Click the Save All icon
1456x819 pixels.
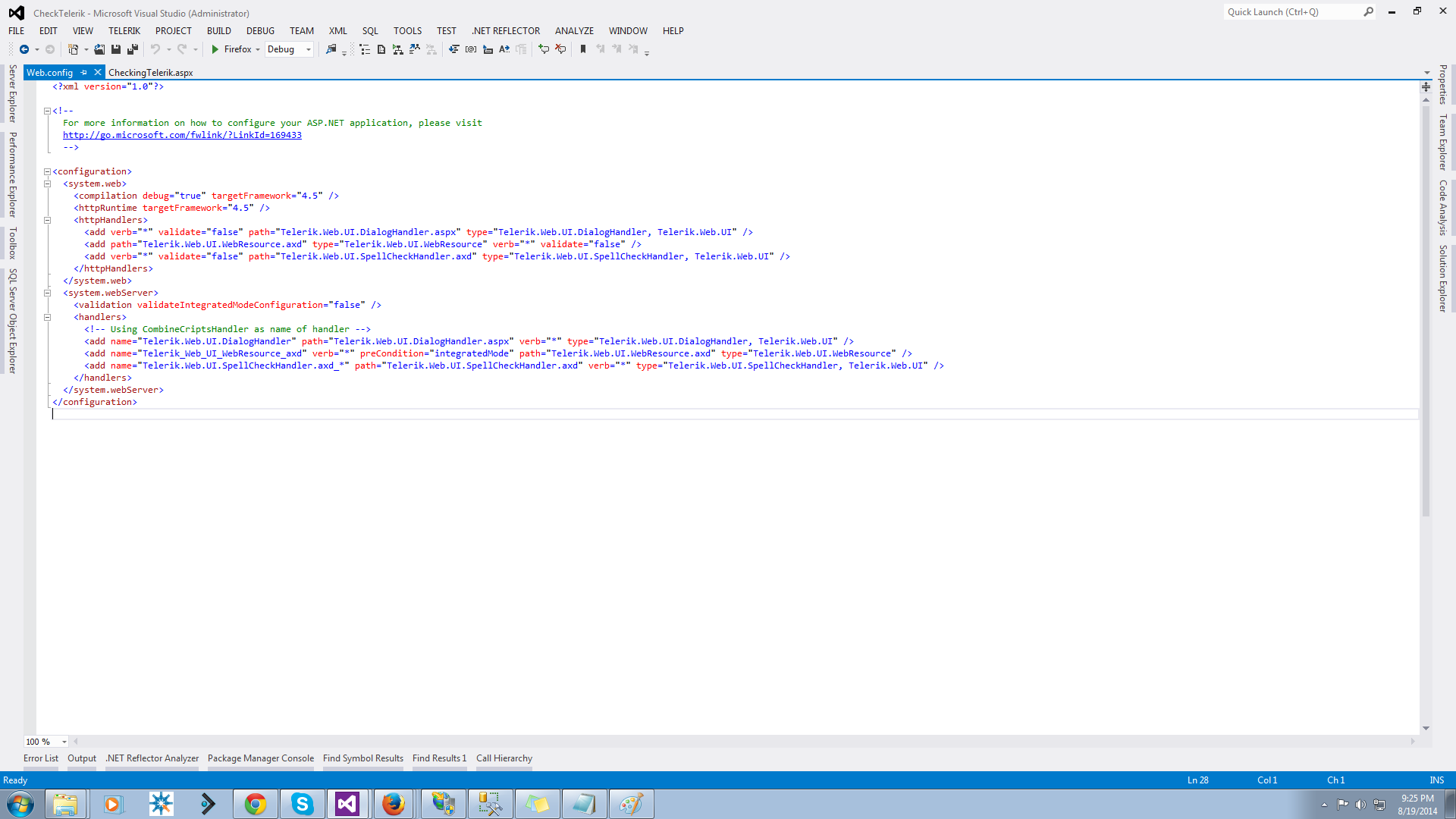click(x=133, y=49)
